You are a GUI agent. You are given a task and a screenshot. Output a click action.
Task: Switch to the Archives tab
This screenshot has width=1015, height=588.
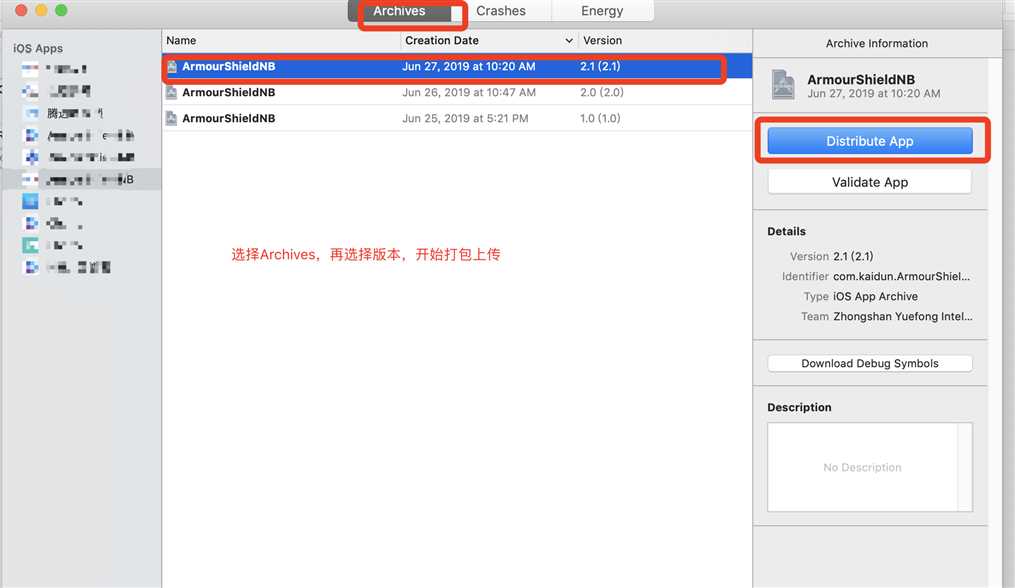399,11
